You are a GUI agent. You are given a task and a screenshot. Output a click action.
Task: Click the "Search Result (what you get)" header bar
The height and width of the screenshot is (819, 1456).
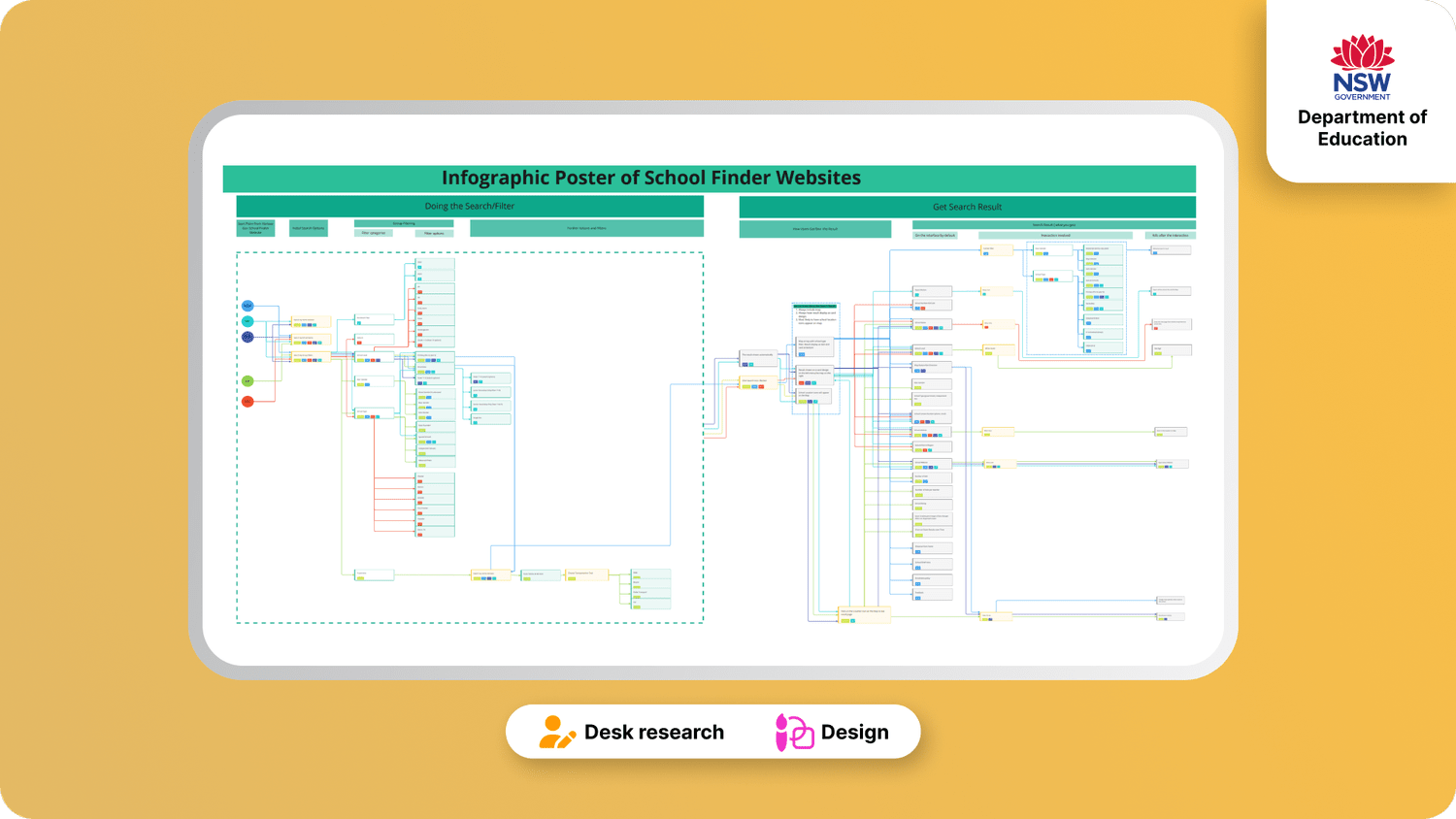pos(1054,224)
